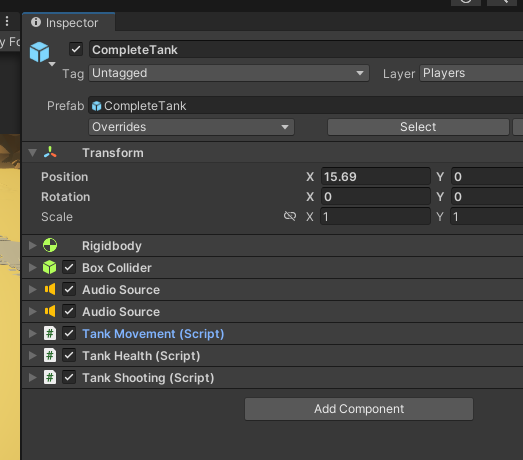Image resolution: width=523 pixels, height=460 pixels.
Task: Expand the Rigidbody component
Action: (32, 246)
